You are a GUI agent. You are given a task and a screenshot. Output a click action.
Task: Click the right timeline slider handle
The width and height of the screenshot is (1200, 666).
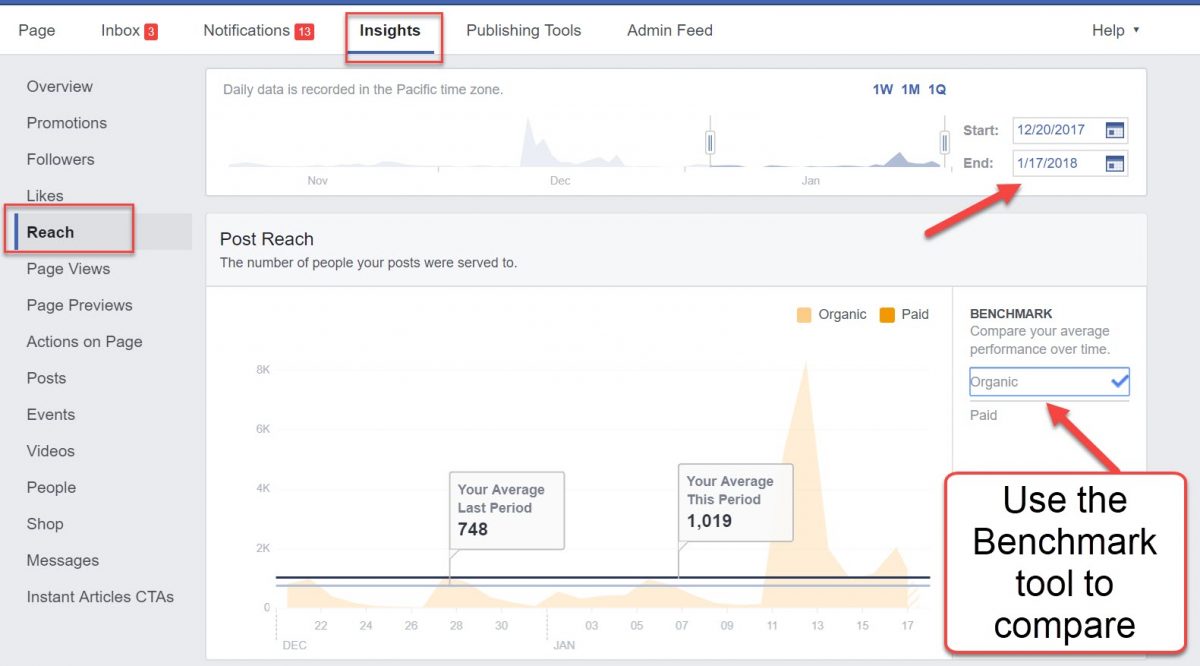(944, 144)
